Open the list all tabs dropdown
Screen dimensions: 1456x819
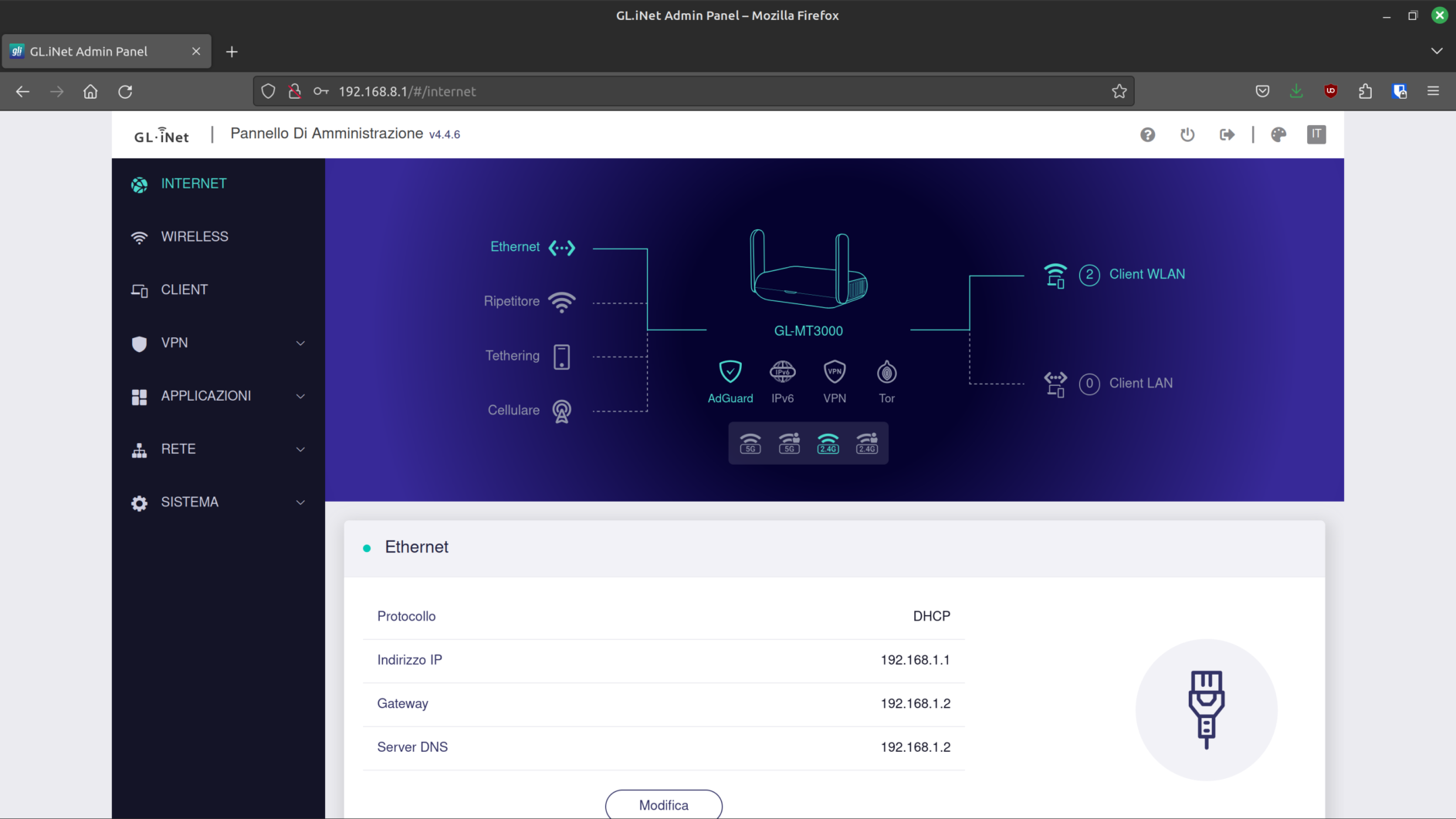(1436, 51)
